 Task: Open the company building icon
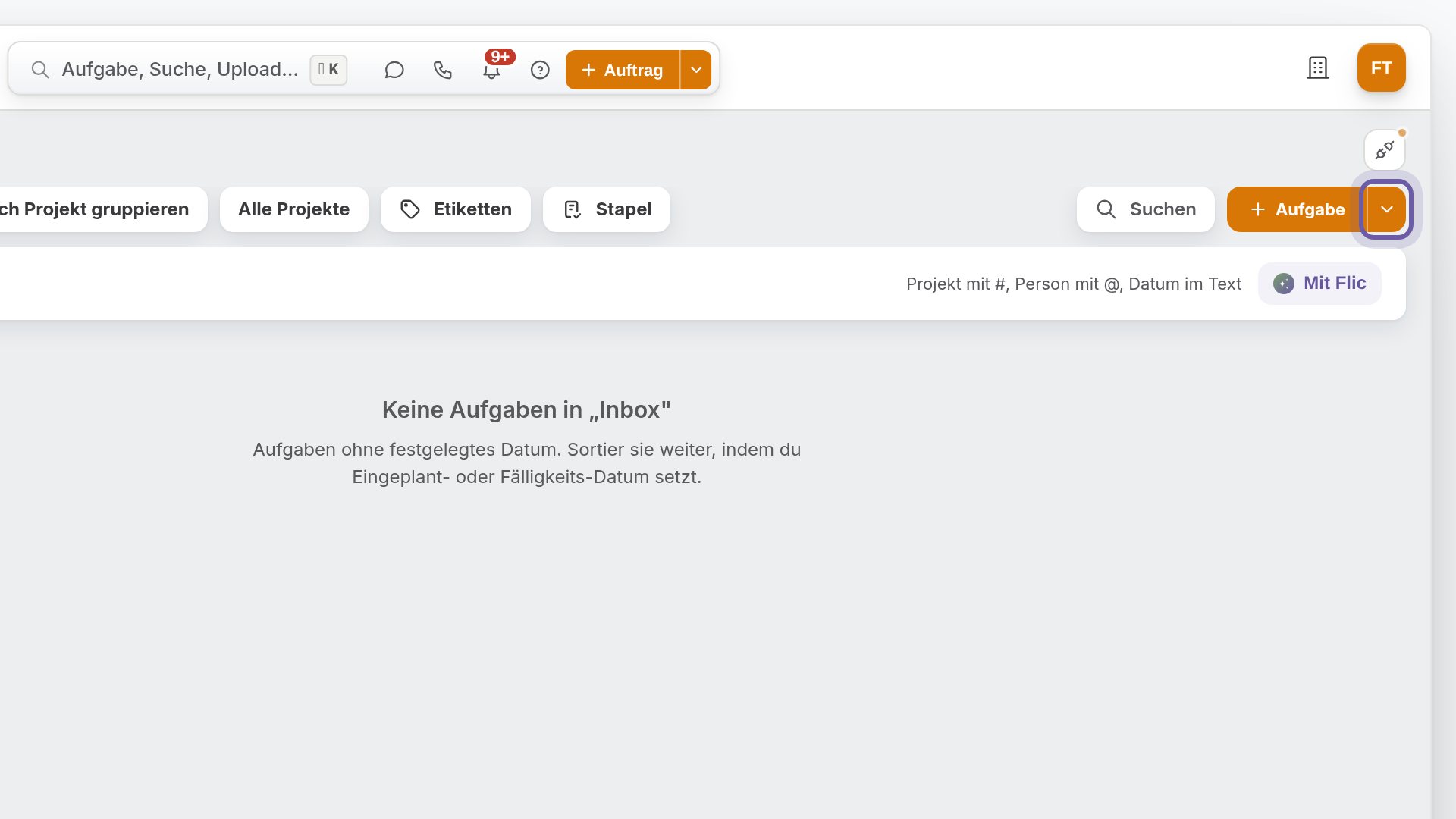(1318, 67)
